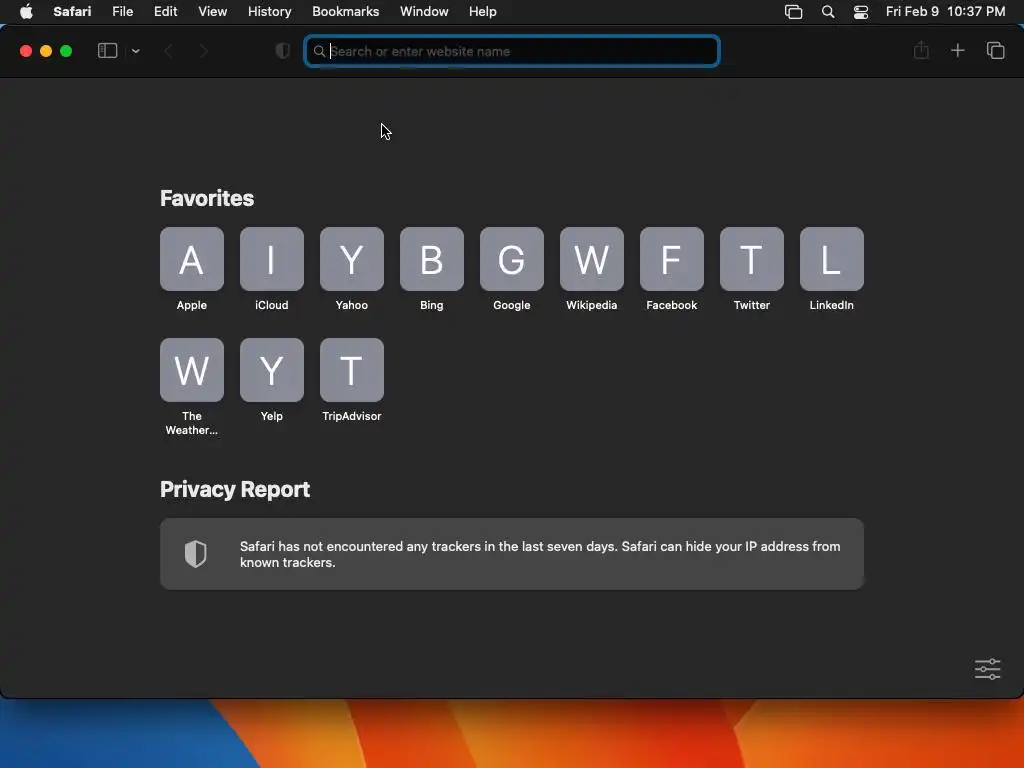Click the forward navigation arrow
Screen dimensions: 1024x768
coord(203,51)
